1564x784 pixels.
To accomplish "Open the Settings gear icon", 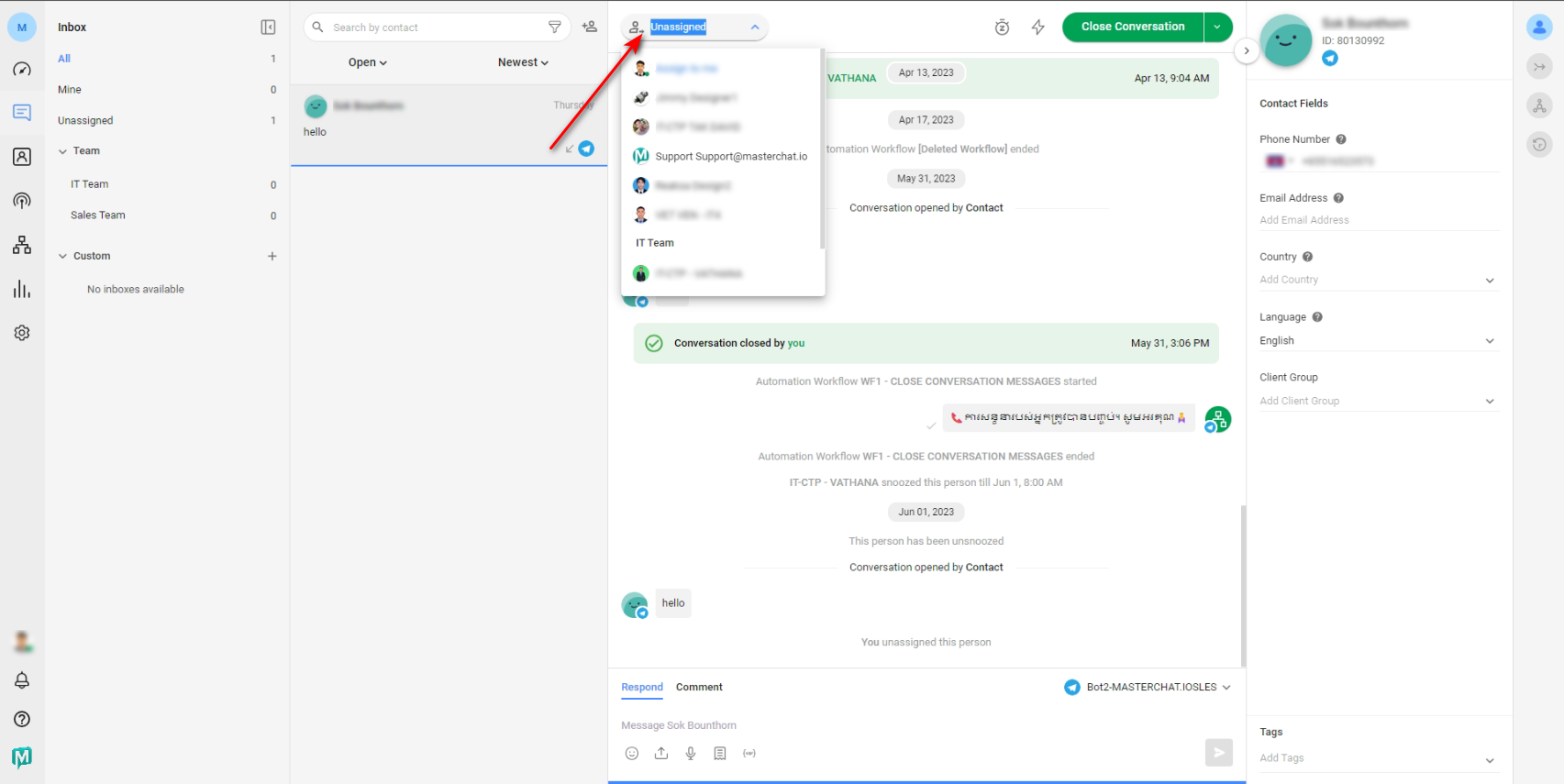I will (22, 333).
